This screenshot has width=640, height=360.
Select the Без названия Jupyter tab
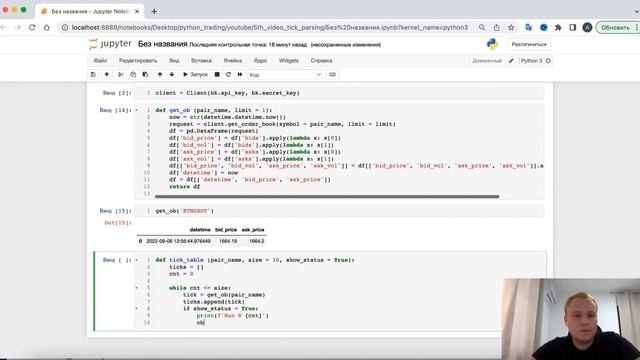(89, 11)
